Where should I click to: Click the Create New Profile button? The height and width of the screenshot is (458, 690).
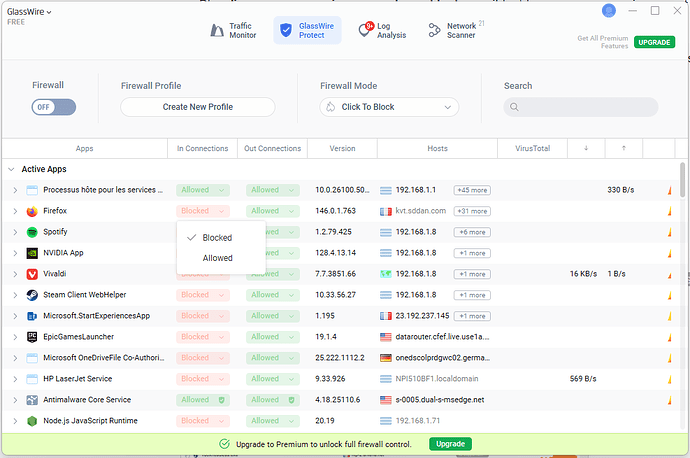pos(197,107)
